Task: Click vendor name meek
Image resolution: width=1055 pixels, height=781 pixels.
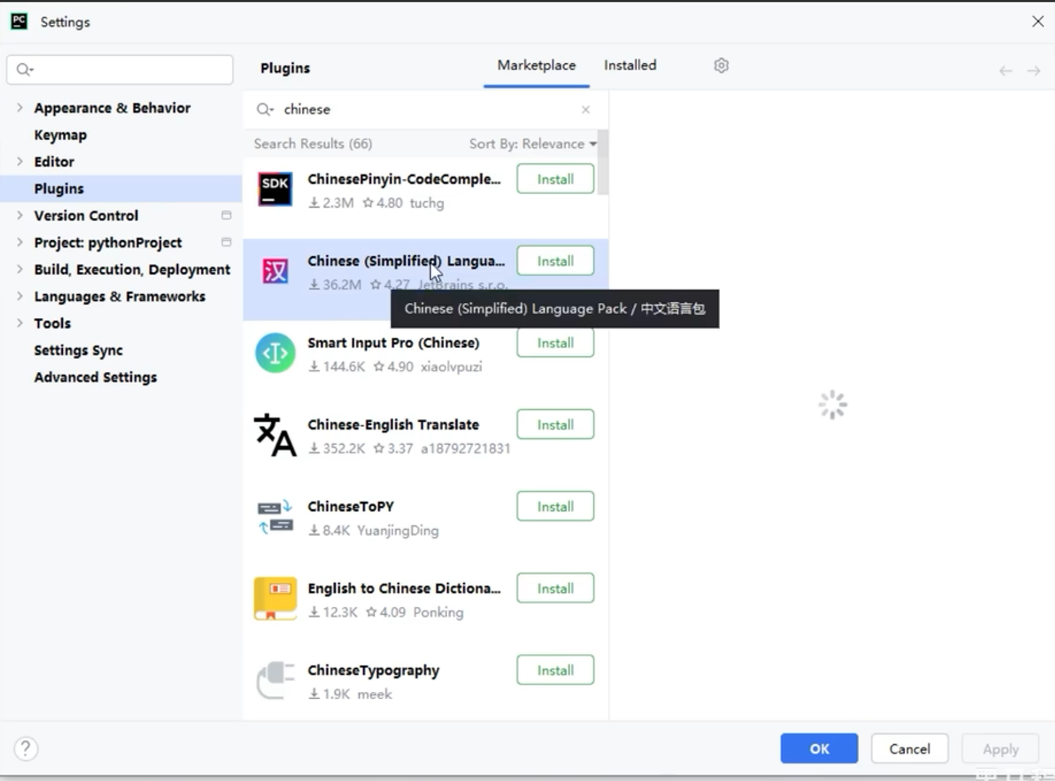Action: [x=374, y=694]
